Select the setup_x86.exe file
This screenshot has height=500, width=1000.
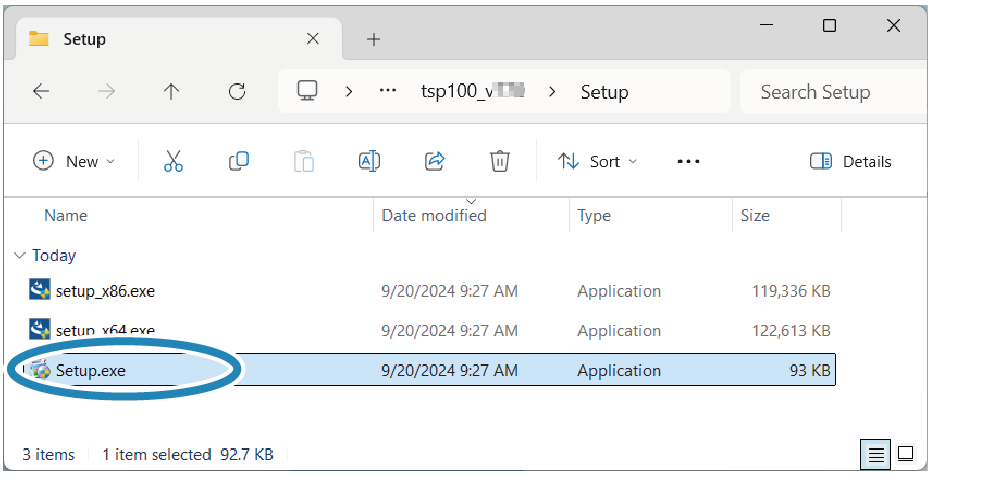click(x=105, y=292)
